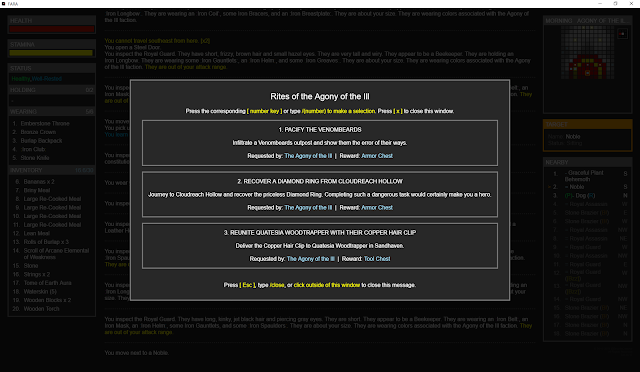This screenshot has height=372, width=640.
Task: Restore down the FARA window
Action: coord(616,4)
